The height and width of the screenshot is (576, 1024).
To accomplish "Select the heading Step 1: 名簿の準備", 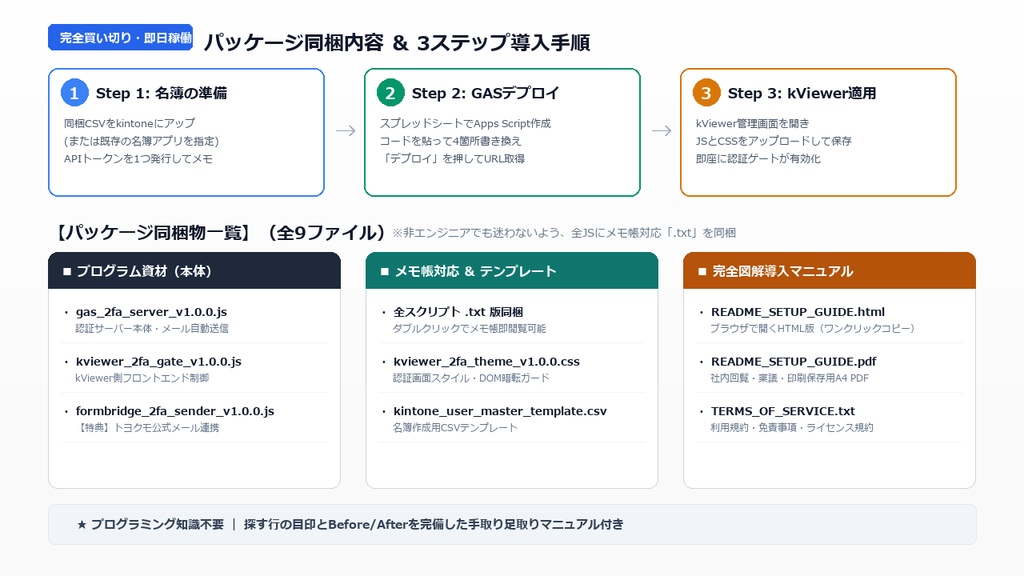I will point(161,93).
